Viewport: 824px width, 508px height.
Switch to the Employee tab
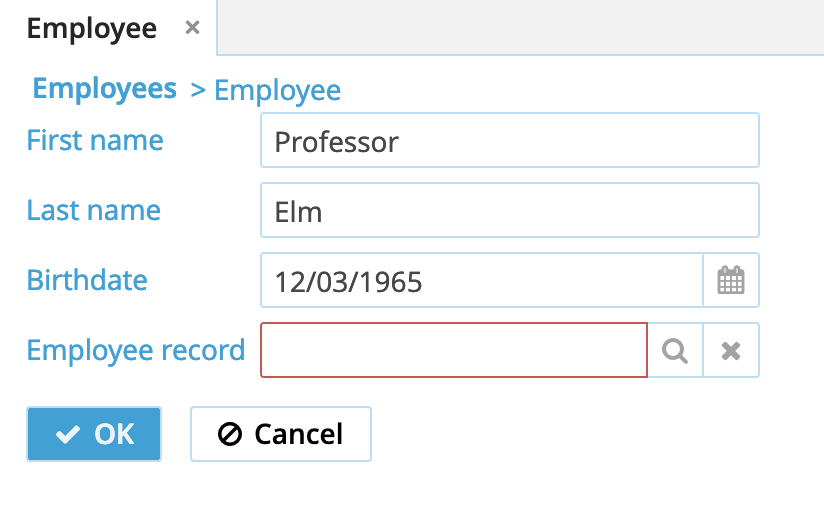coord(92,28)
